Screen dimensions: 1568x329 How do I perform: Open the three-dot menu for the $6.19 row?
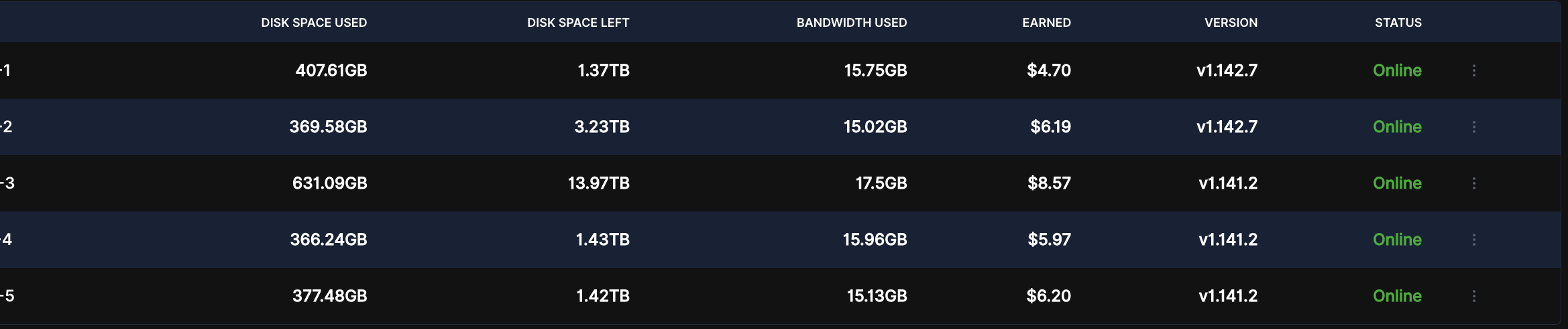pos(1473,127)
